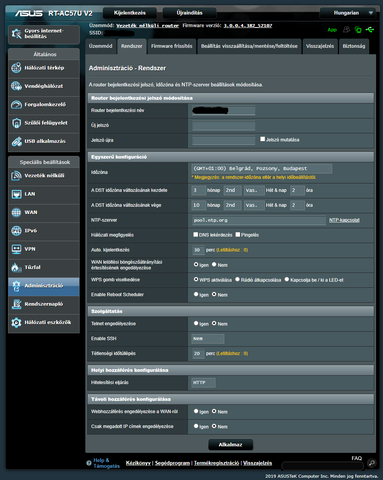Click the FAQ search input field
This screenshot has width=383, height=480.
tap(323, 465)
